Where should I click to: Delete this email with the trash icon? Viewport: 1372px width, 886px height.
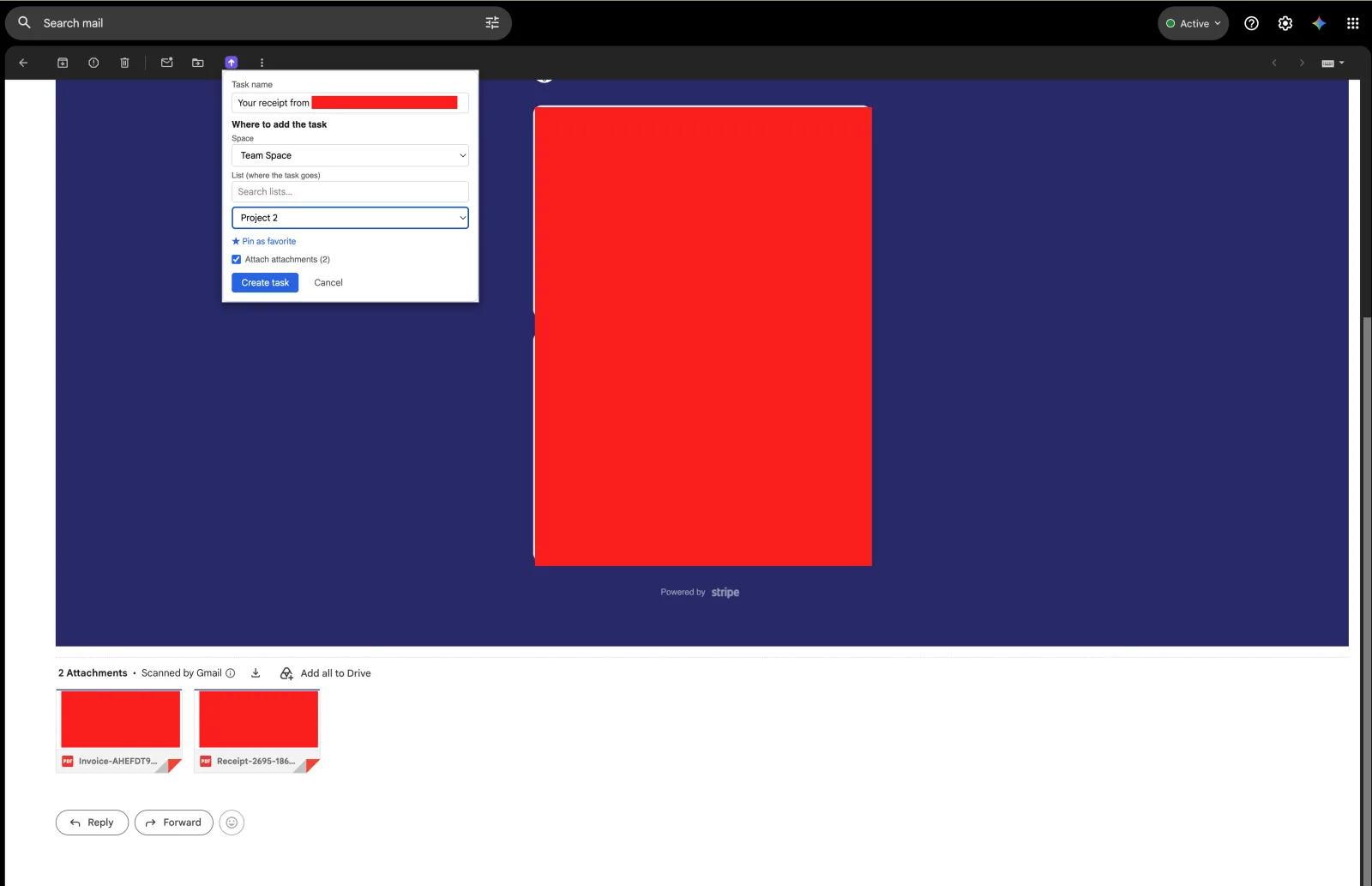[x=124, y=63]
